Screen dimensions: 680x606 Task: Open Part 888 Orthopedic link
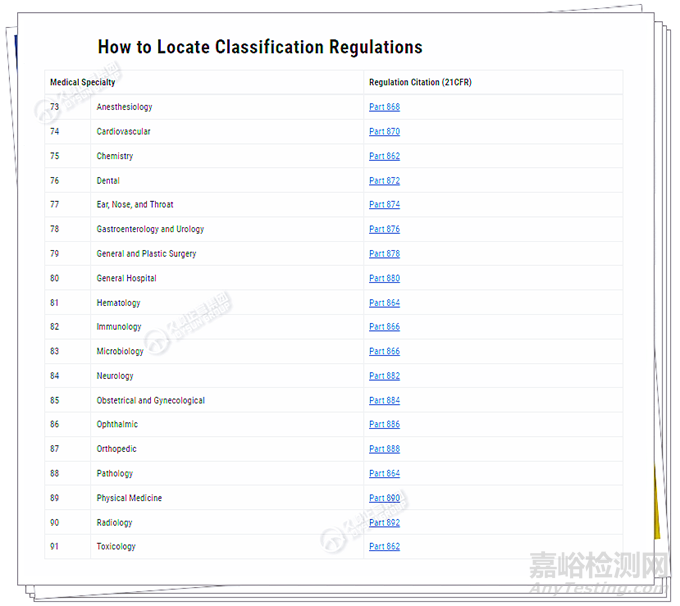[384, 449]
